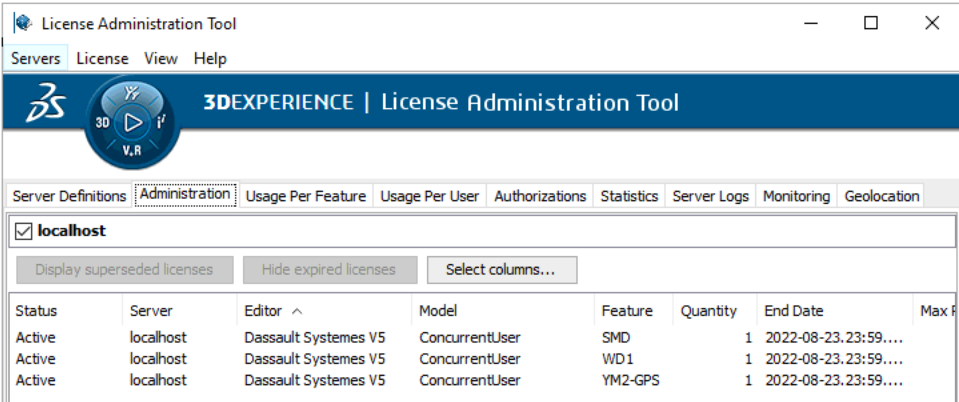Open the Geolocation tab

point(881,196)
